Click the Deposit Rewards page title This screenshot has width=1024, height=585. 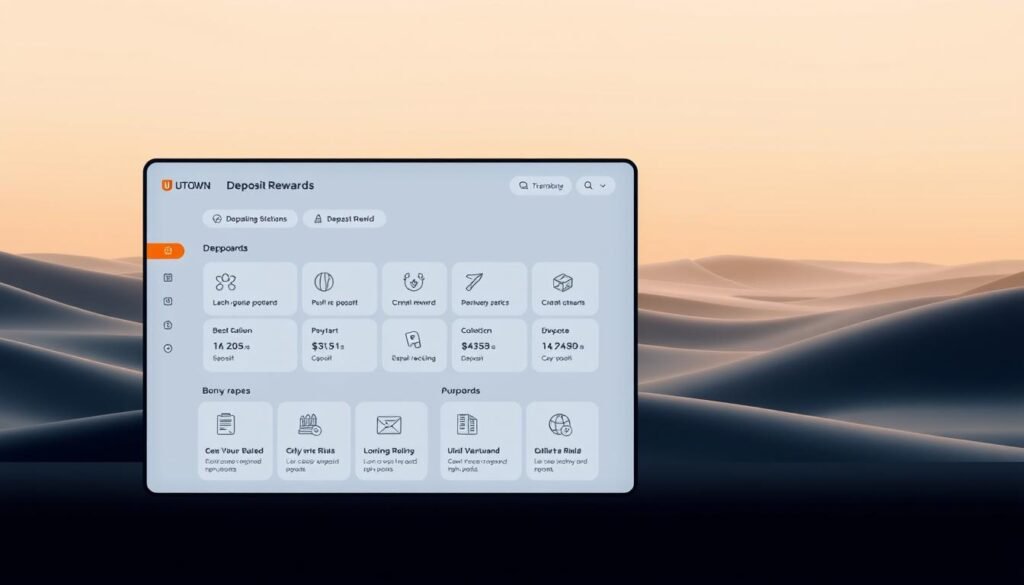270,186
